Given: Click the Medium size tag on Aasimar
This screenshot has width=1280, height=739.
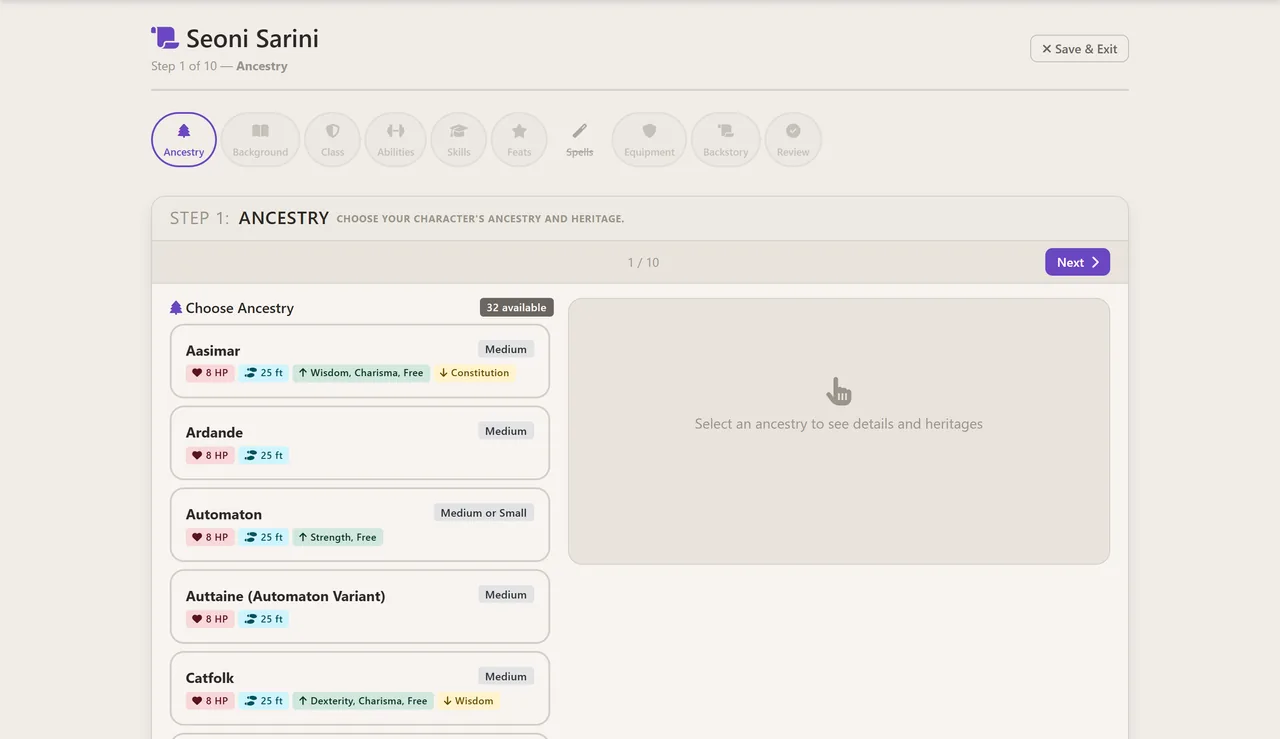Looking at the screenshot, I should click(x=506, y=349).
